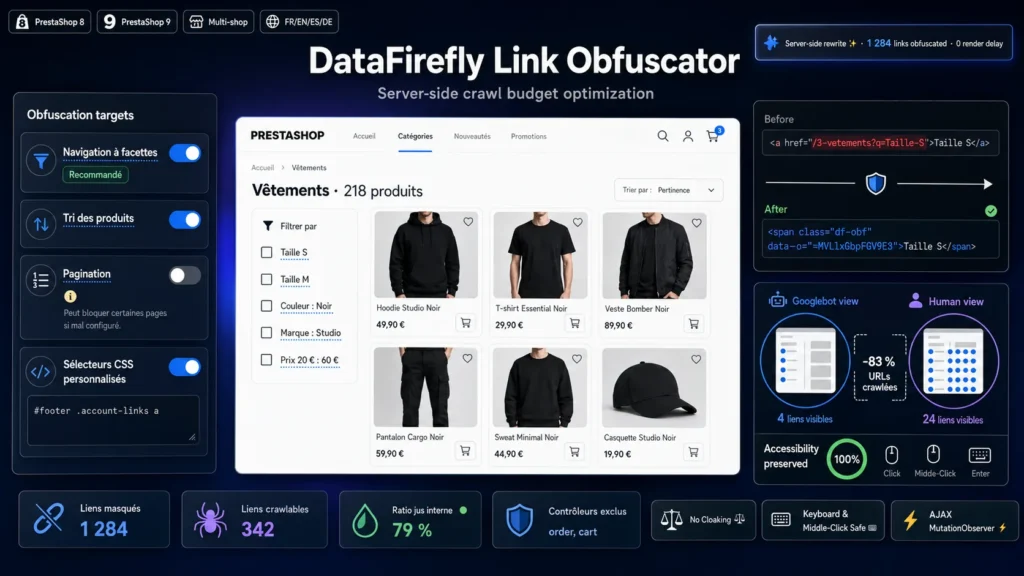Favorite the Veste Bomber Noir heart
1024x576 pixels.
click(697, 223)
